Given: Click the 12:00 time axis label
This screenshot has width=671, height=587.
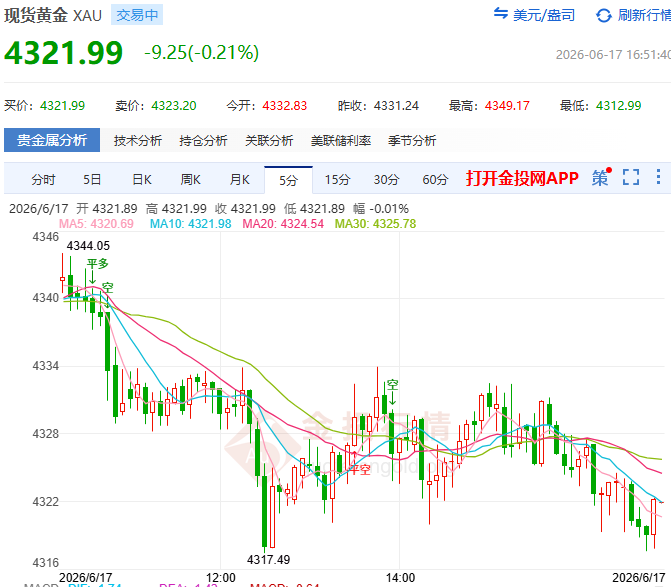Looking at the screenshot, I should pos(221,578).
